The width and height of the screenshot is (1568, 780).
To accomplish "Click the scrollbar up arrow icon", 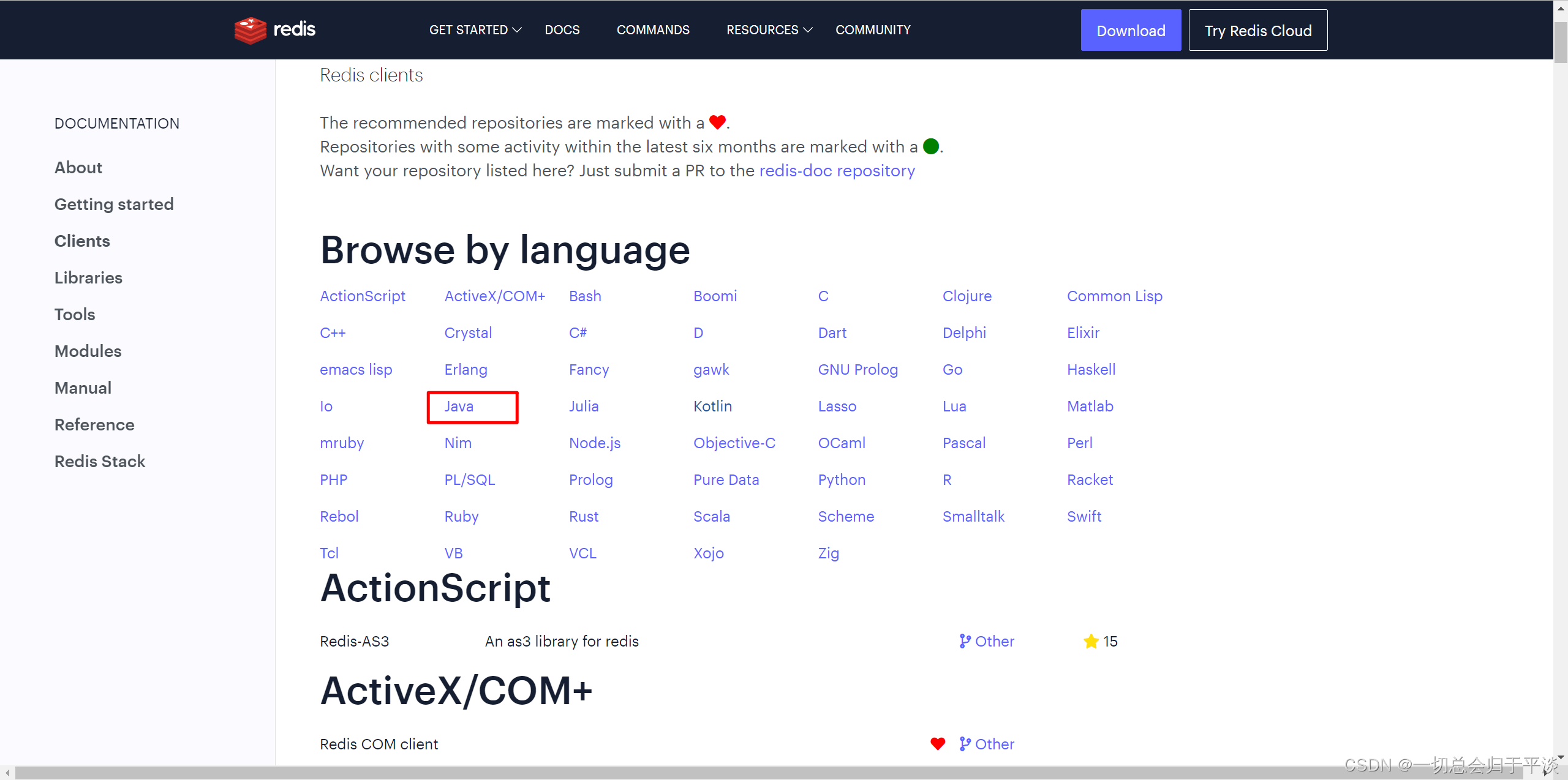I will (x=1560, y=7).
